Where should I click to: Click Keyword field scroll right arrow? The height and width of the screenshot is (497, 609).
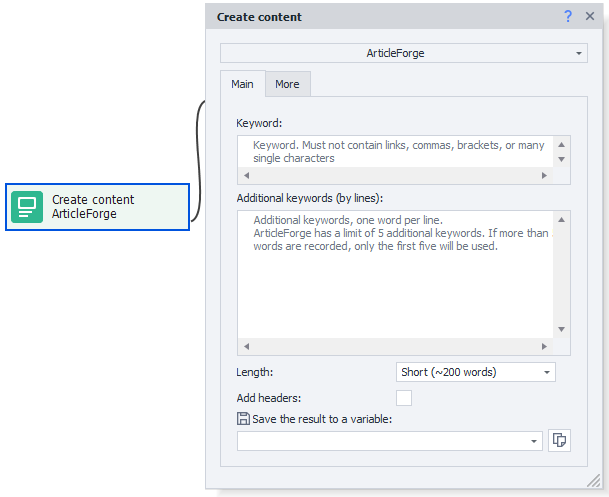(x=545, y=175)
